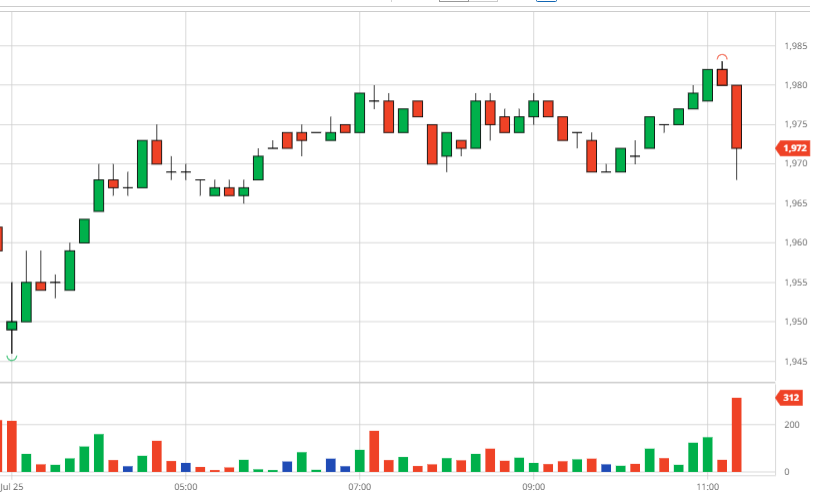Click the red 312 volume value tag
Screen dimensions: 827x496
(790, 397)
